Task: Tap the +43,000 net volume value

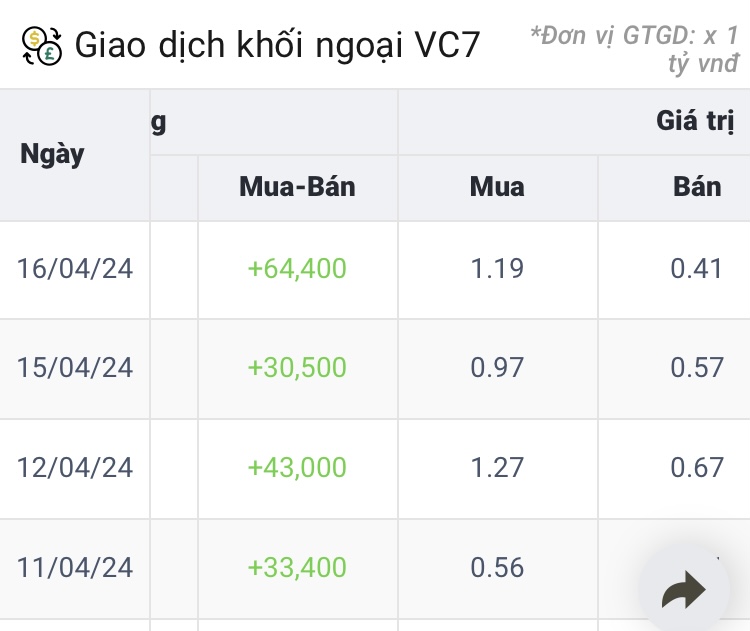Action: coord(297,468)
